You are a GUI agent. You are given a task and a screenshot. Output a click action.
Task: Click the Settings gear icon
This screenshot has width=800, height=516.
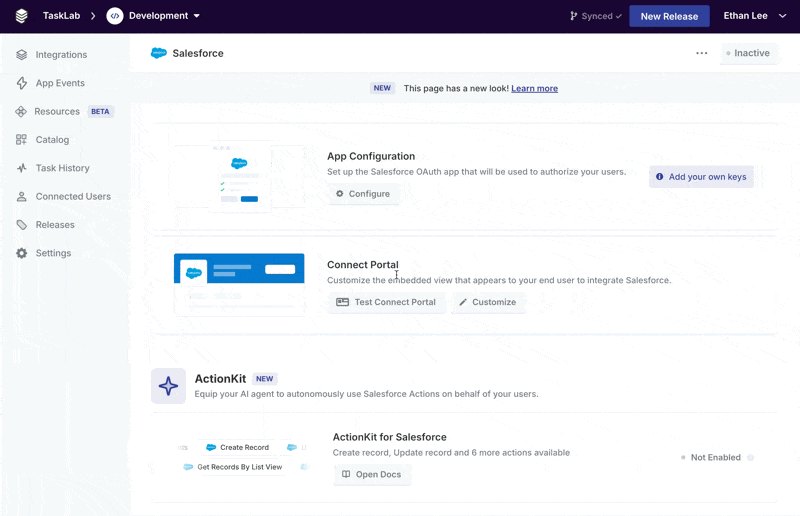pyautogui.click(x=21, y=253)
